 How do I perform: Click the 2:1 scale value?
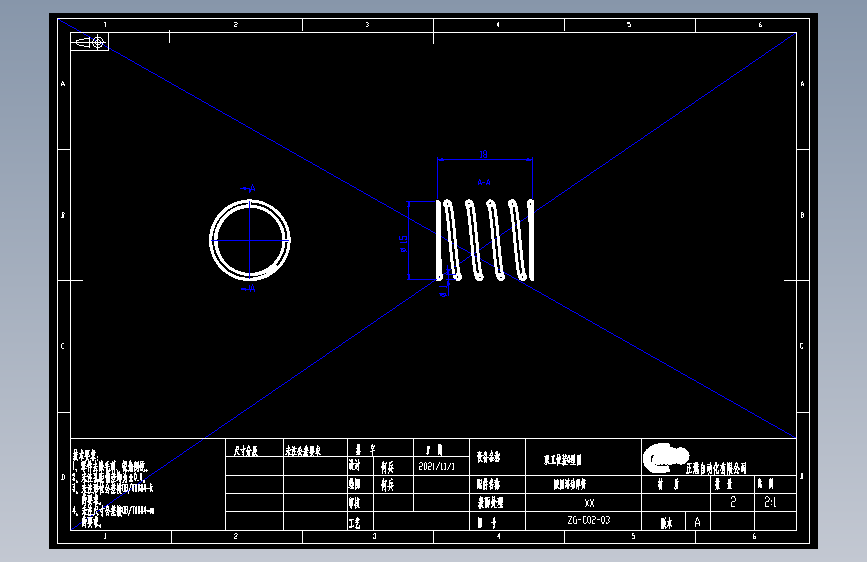[x=770, y=502]
